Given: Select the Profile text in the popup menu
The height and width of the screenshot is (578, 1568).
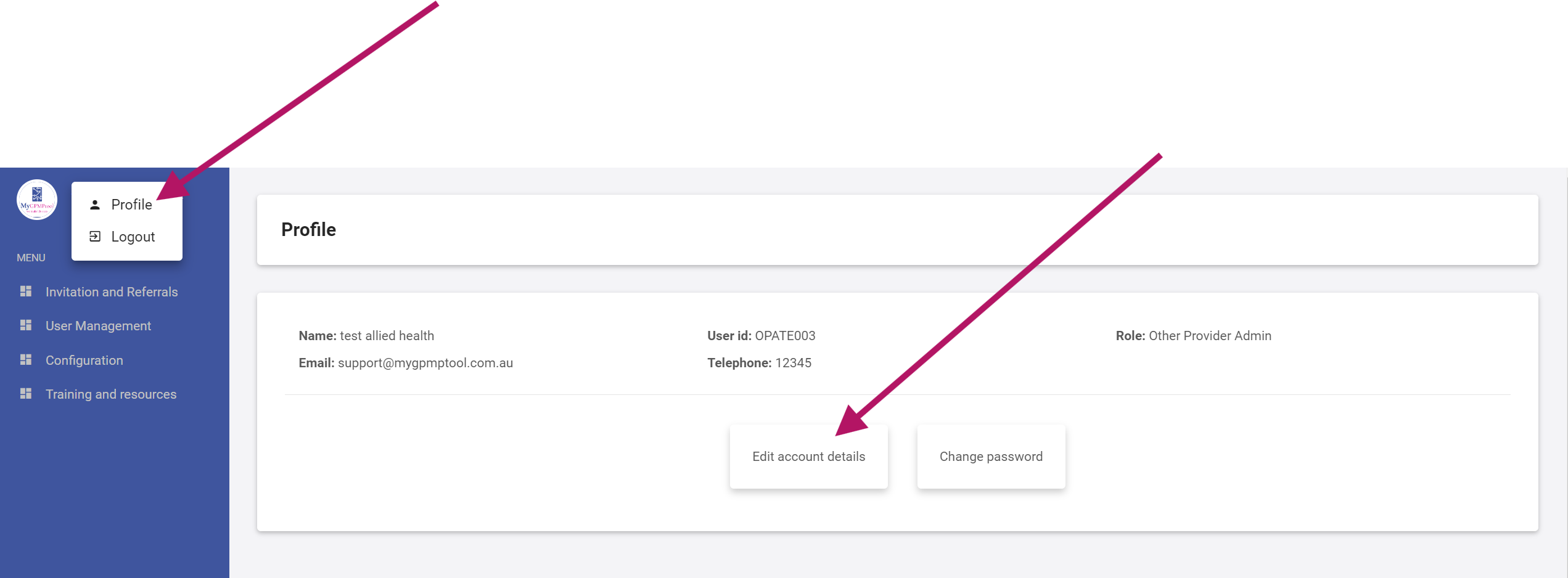Looking at the screenshot, I should coord(131,205).
